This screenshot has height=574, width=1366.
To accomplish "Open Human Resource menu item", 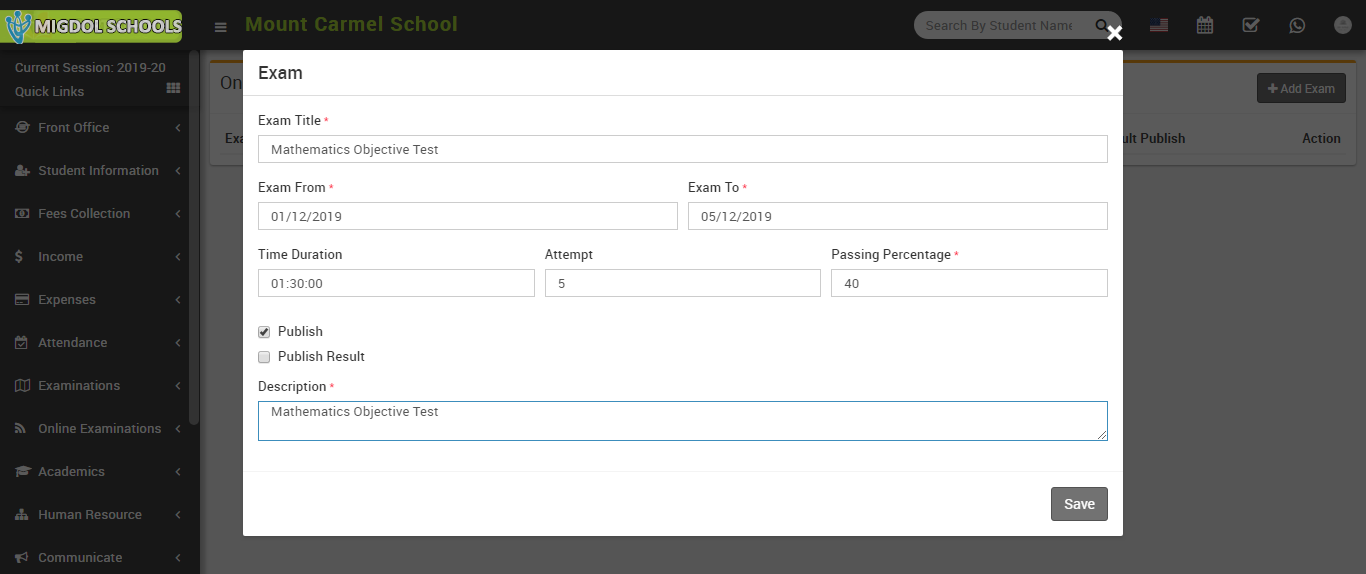I will click(x=95, y=515).
